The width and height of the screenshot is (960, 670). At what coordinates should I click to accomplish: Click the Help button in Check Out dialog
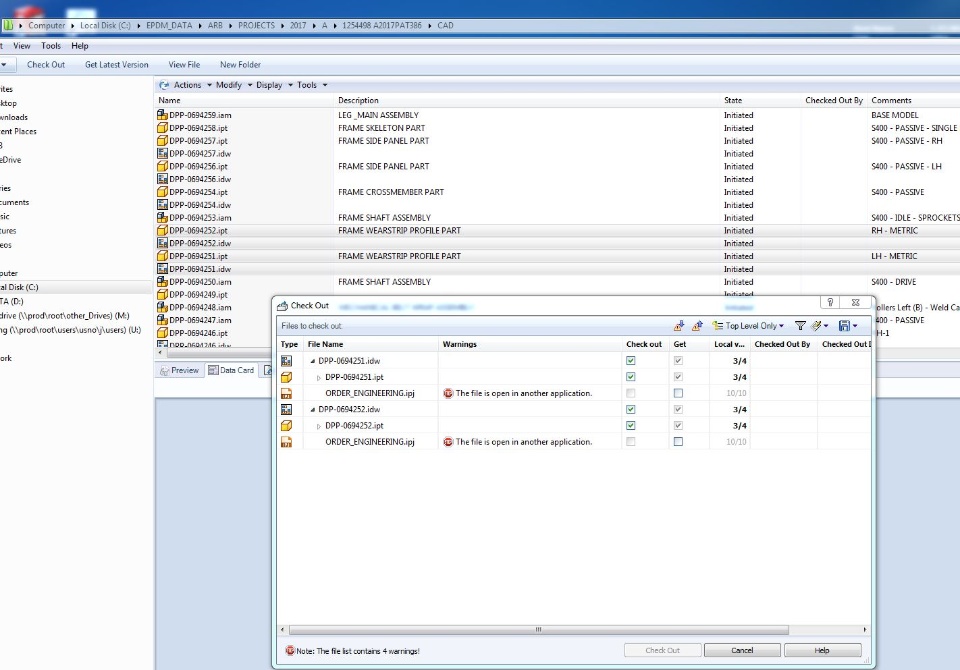click(822, 650)
